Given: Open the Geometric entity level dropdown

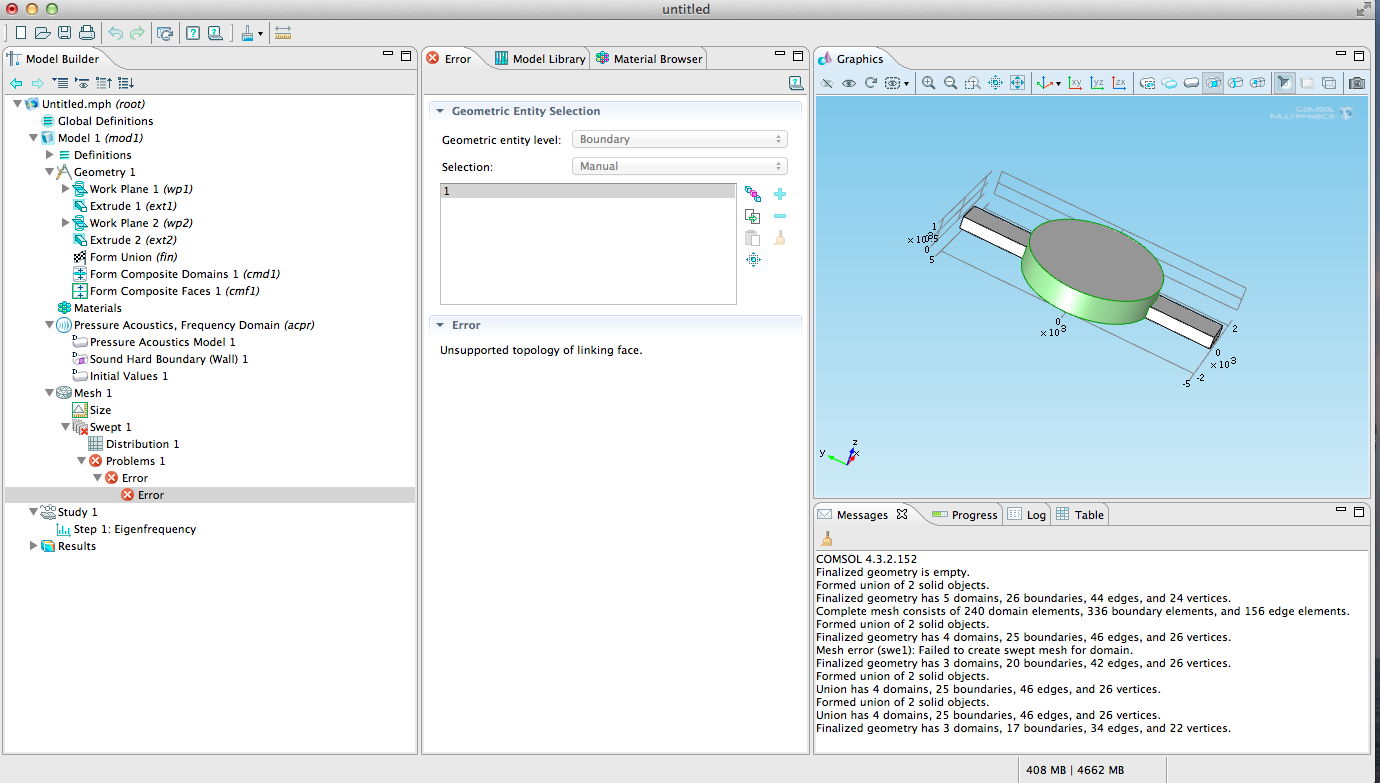Looking at the screenshot, I should tap(680, 140).
